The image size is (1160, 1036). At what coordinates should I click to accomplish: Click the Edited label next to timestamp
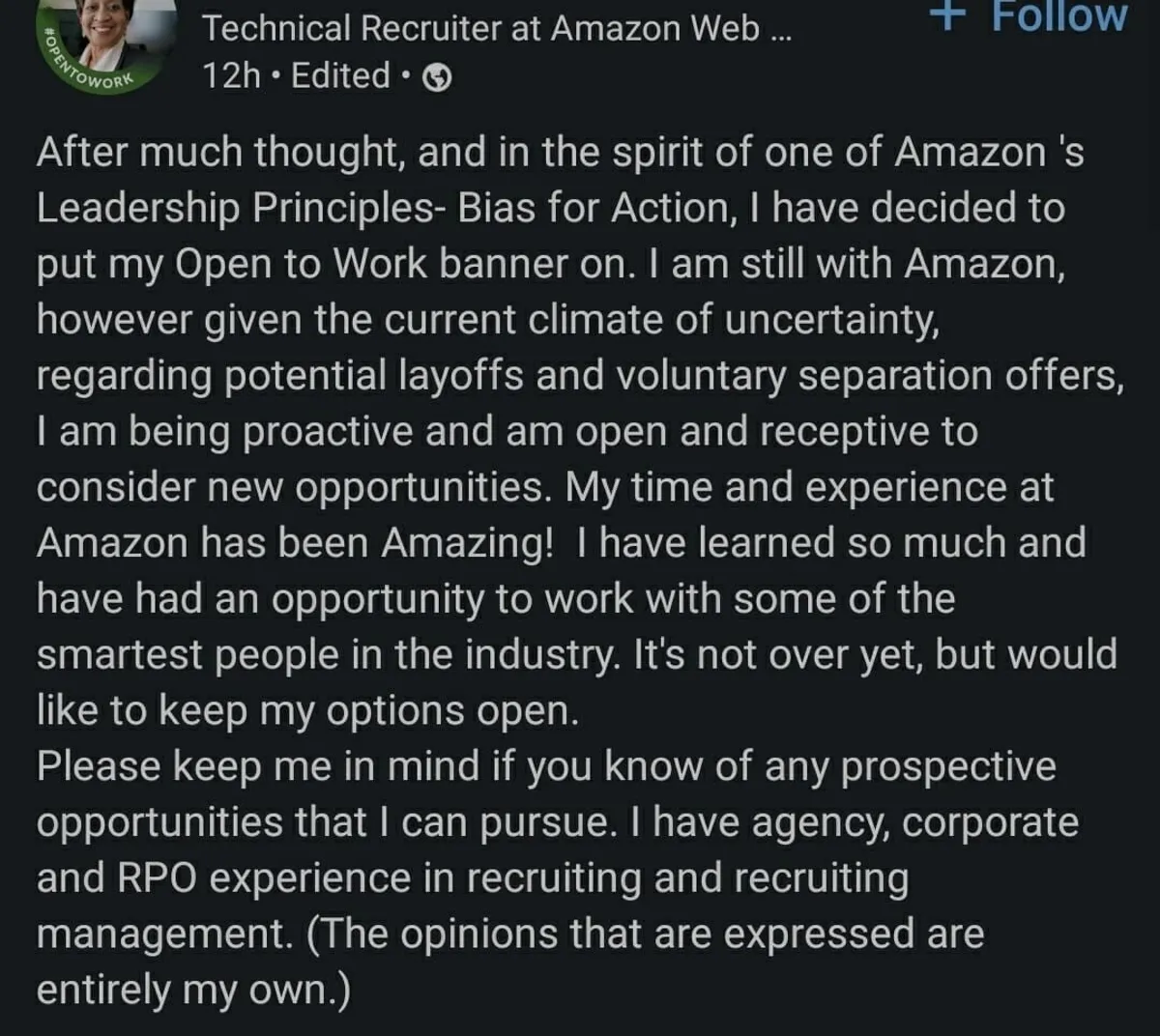click(340, 75)
